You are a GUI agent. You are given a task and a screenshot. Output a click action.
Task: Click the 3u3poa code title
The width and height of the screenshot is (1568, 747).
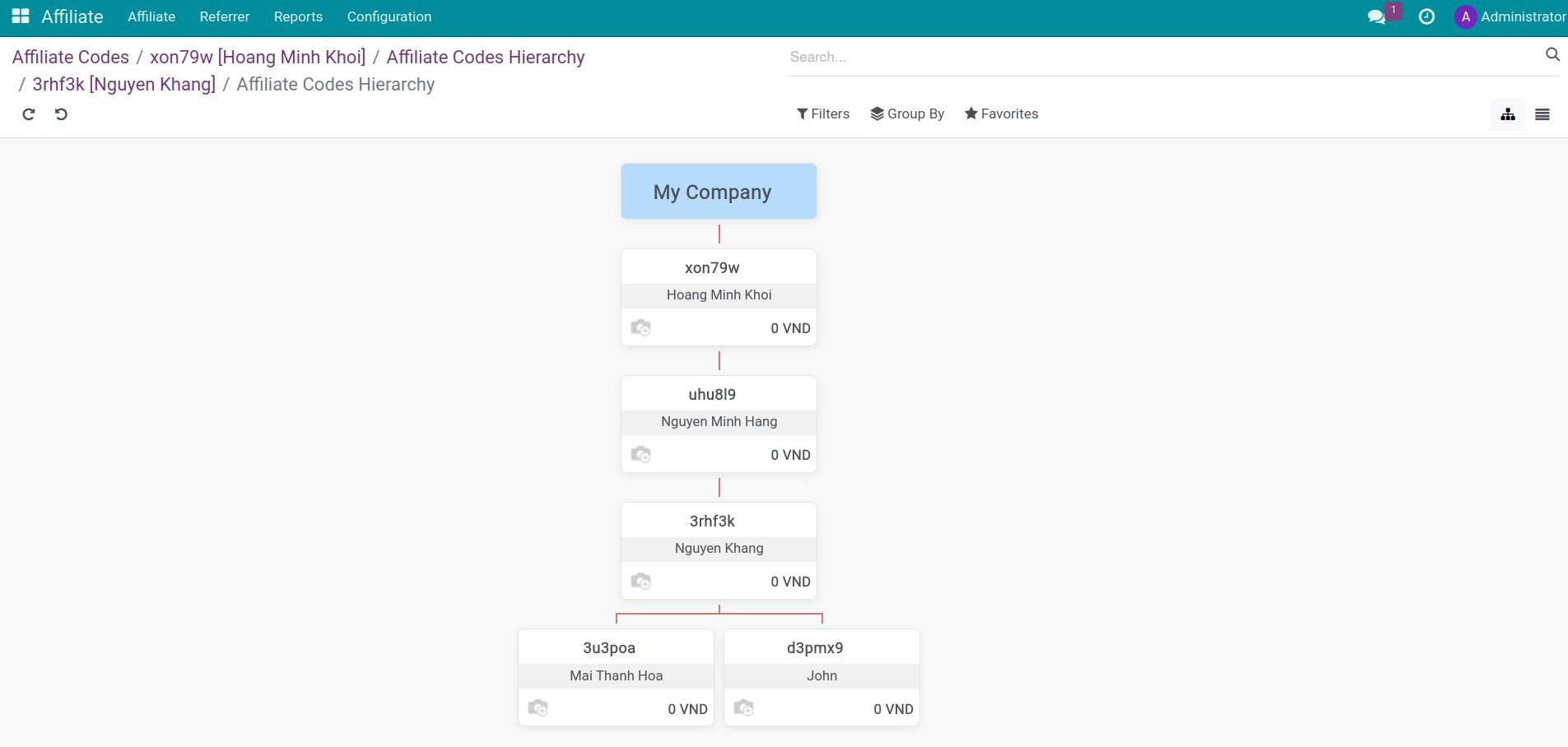[x=609, y=647]
